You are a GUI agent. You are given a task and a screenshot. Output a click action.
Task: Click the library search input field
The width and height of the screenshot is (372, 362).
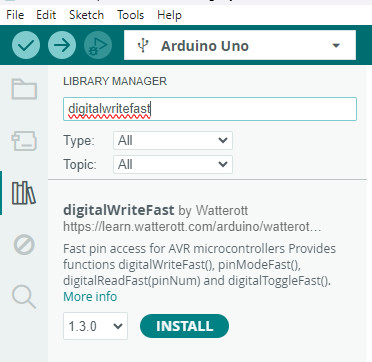pos(210,109)
